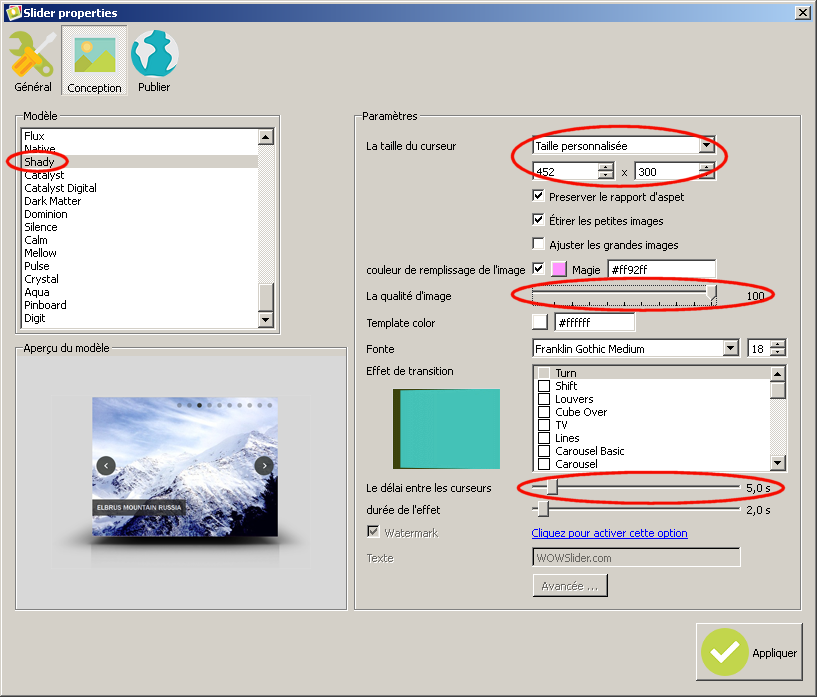The image size is (817, 697).
Task: Open the pink fill color swatch
Action: 559,269
